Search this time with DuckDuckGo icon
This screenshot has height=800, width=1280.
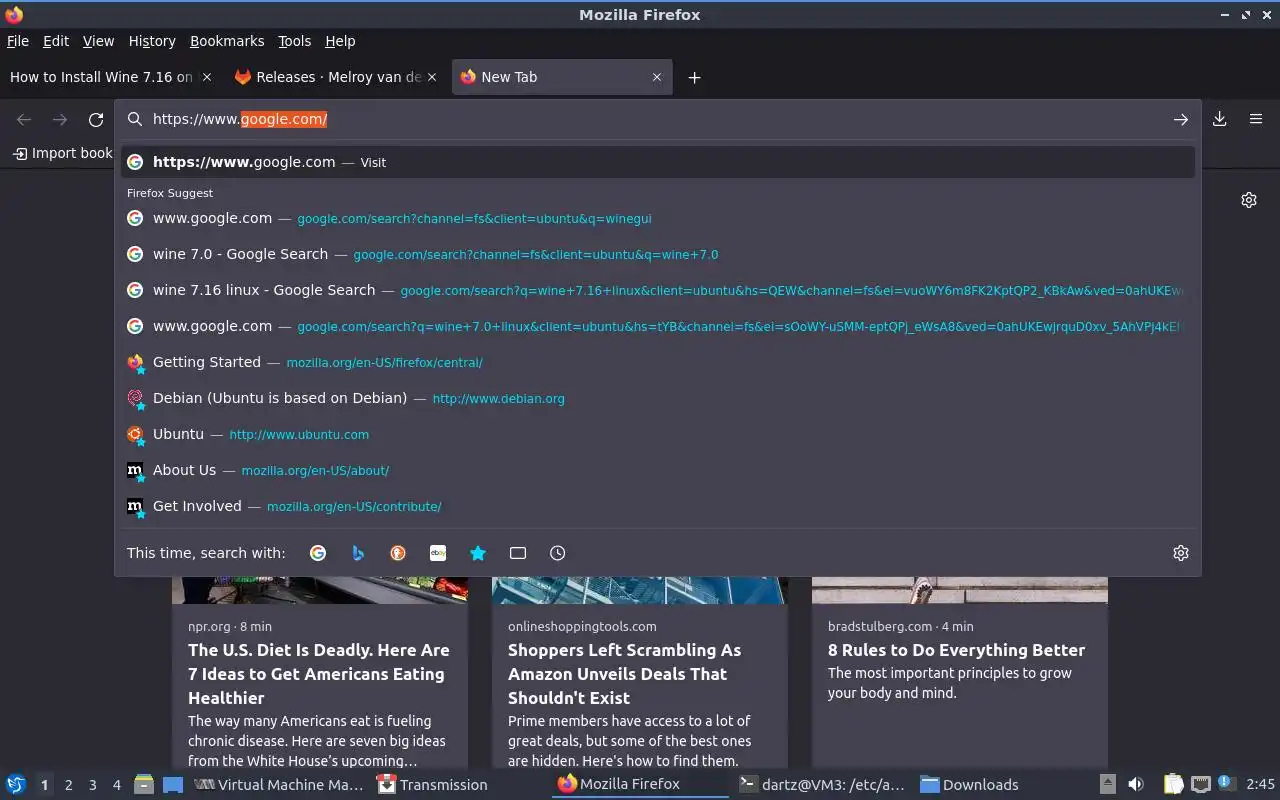click(x=398, y=553)
